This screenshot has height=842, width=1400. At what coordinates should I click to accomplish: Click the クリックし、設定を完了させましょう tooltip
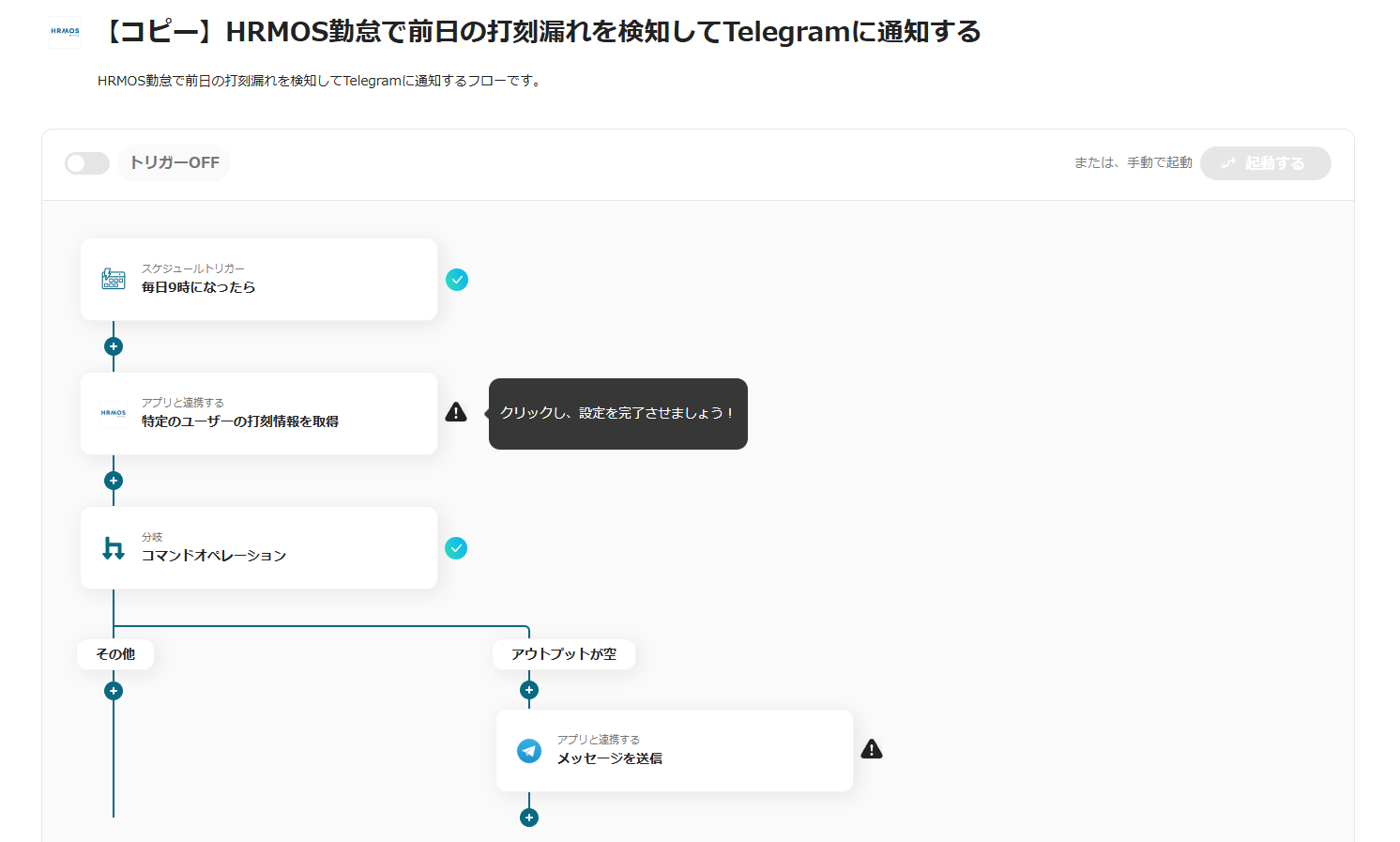coord(618,414)
